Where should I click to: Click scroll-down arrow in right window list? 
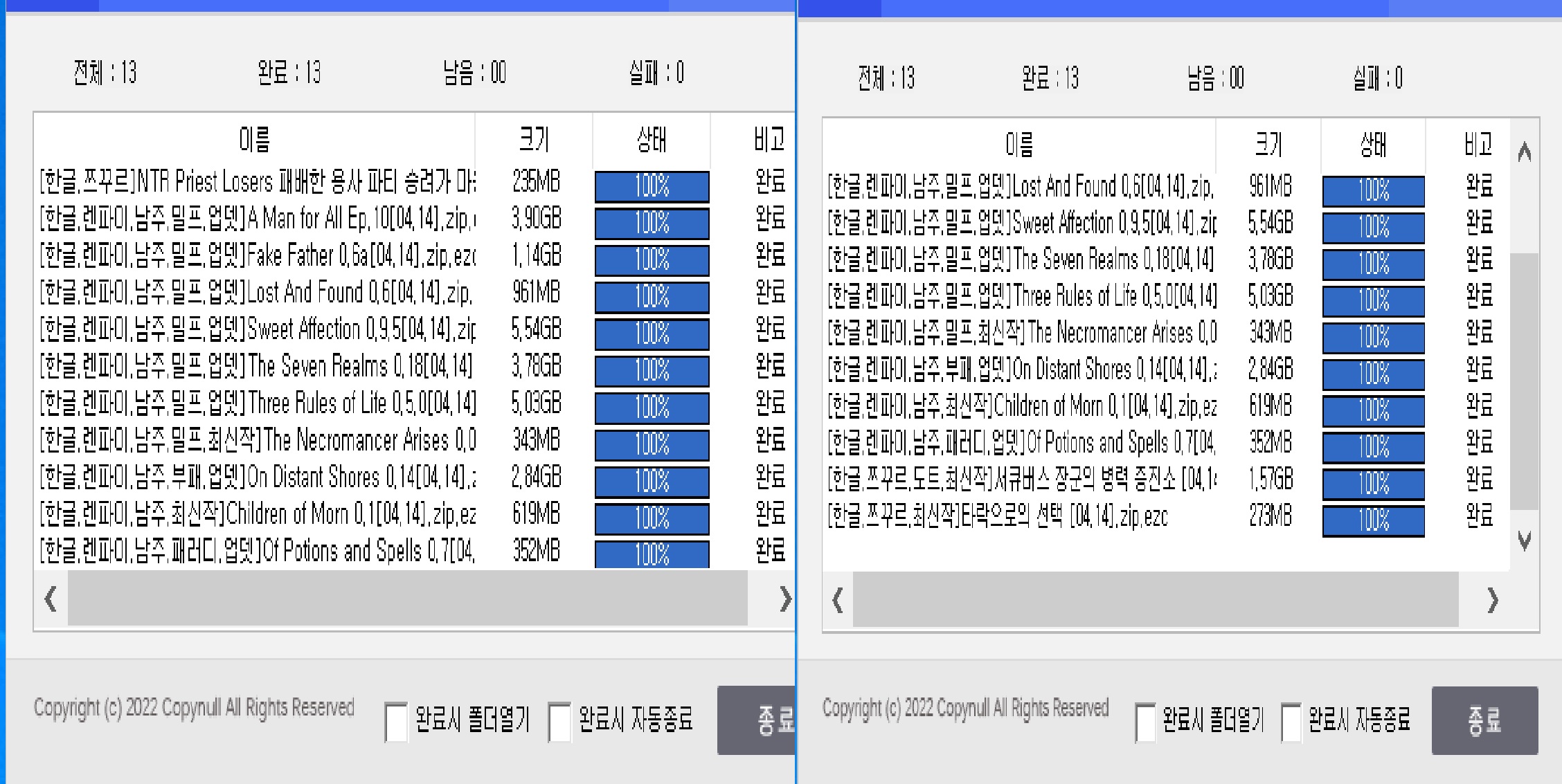pos(1524,540)
